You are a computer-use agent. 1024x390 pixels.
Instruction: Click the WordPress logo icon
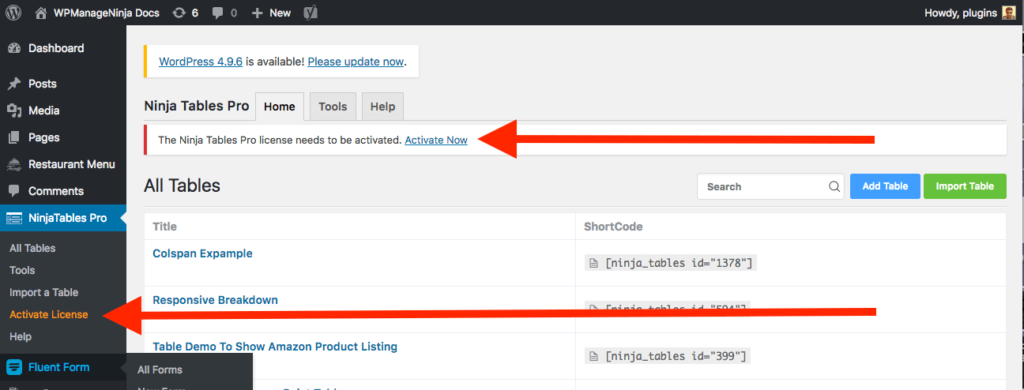(13, 12)
